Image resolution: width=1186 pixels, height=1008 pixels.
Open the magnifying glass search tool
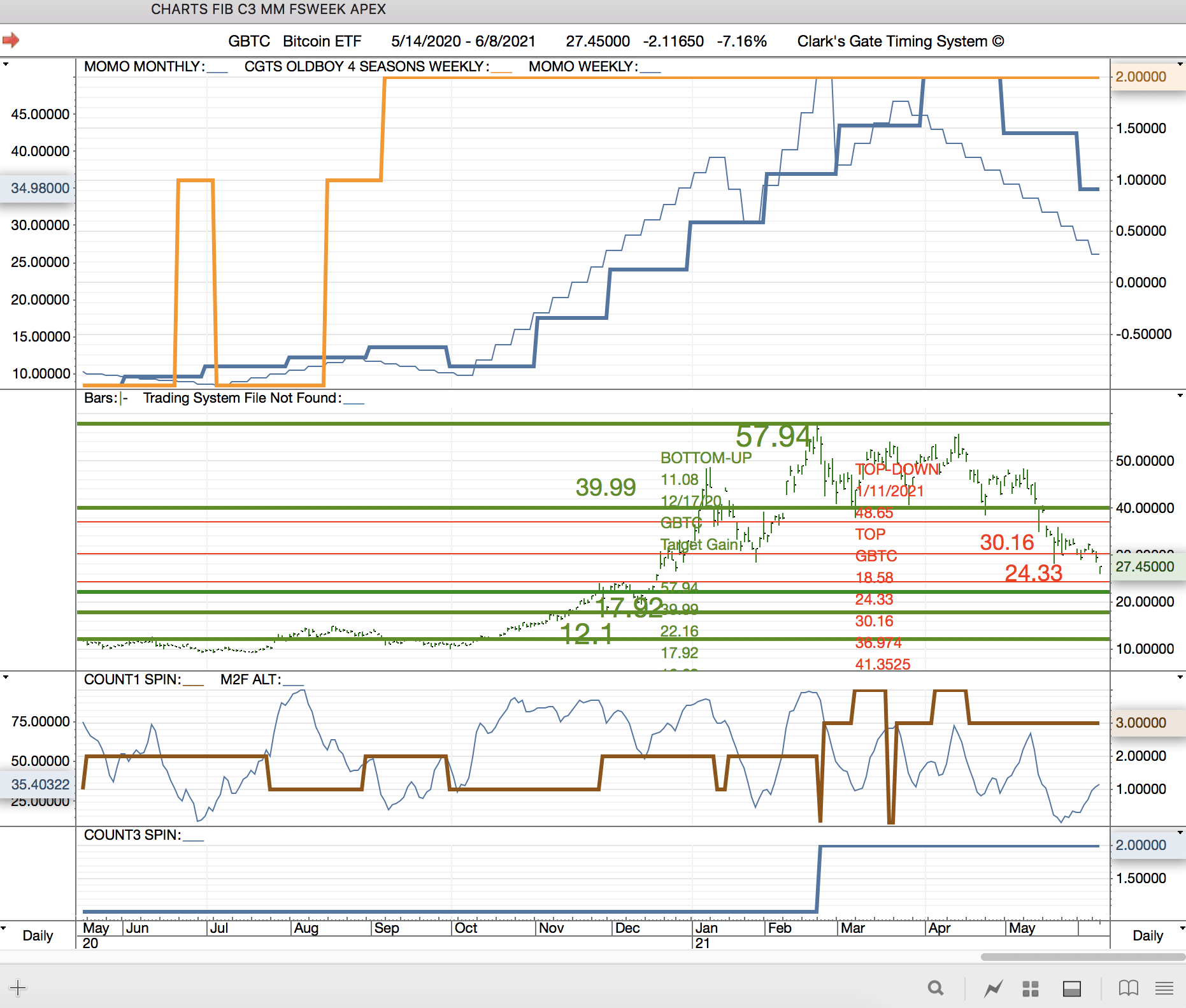[x=936, y=988]
